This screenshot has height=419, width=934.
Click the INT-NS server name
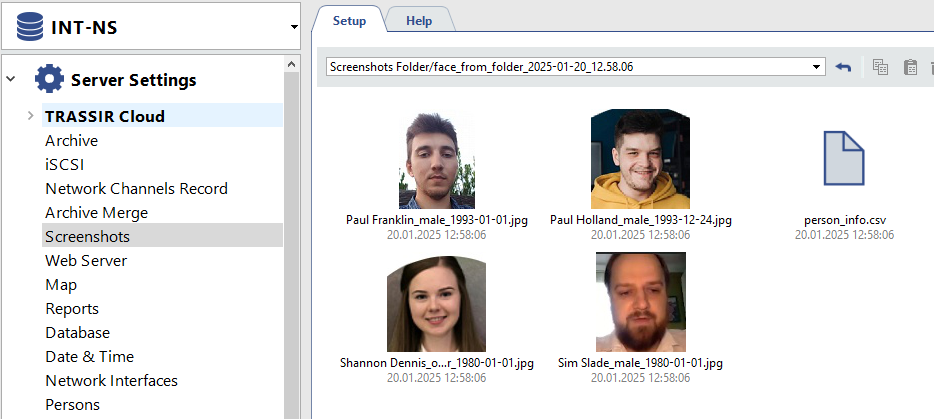[84, 27]
